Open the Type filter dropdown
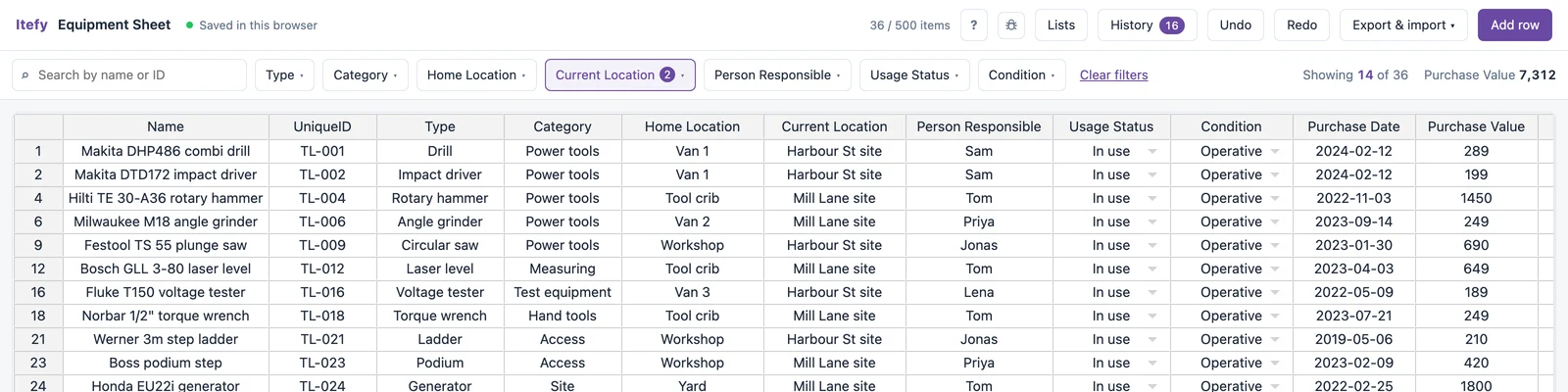1568x392 pixels. tap(285, 75)
